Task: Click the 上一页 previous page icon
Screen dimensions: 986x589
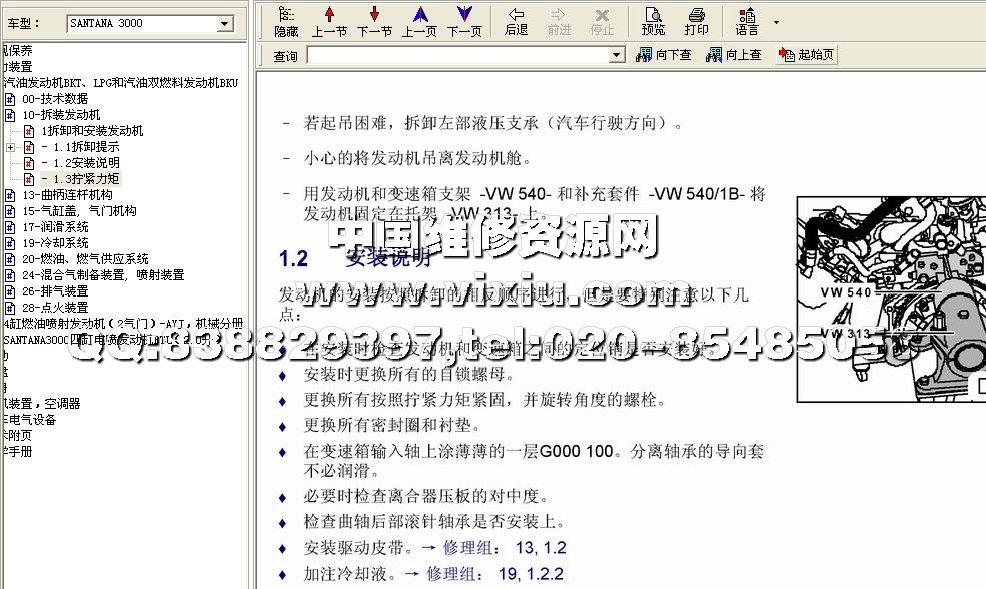Action: [419, 20]
